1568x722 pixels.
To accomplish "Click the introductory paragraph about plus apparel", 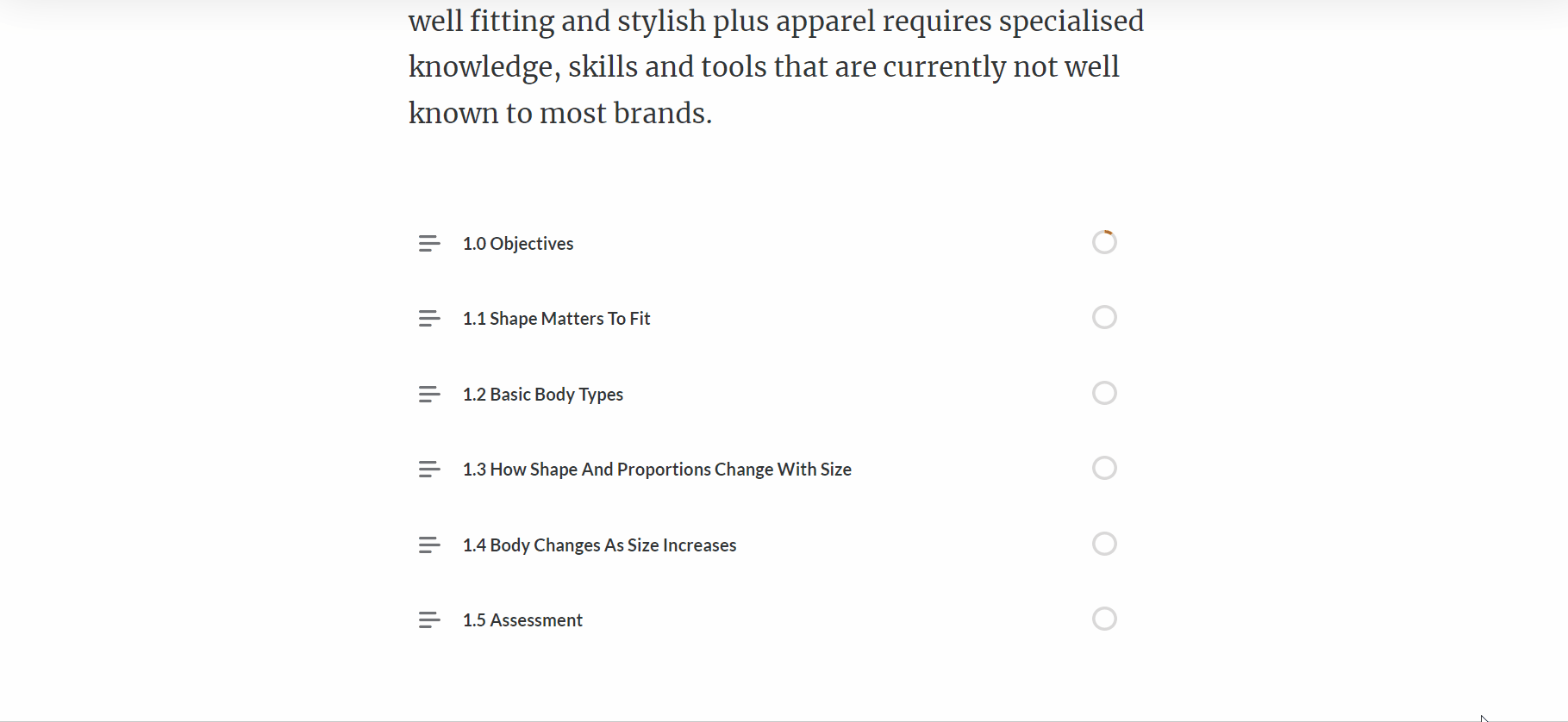I will coord(776,66).
